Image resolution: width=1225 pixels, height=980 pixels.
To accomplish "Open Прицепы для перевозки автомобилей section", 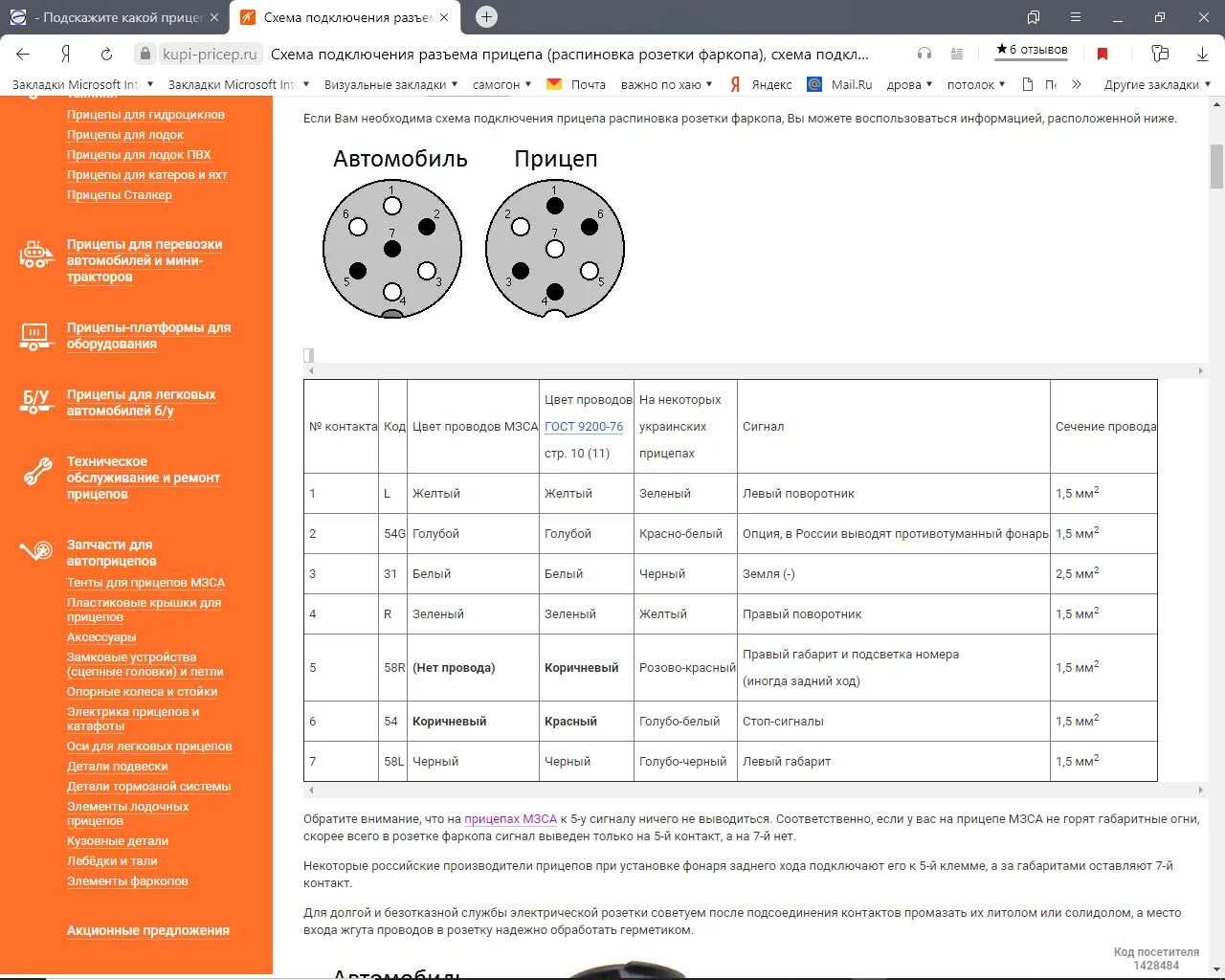I will coord(145,260).
